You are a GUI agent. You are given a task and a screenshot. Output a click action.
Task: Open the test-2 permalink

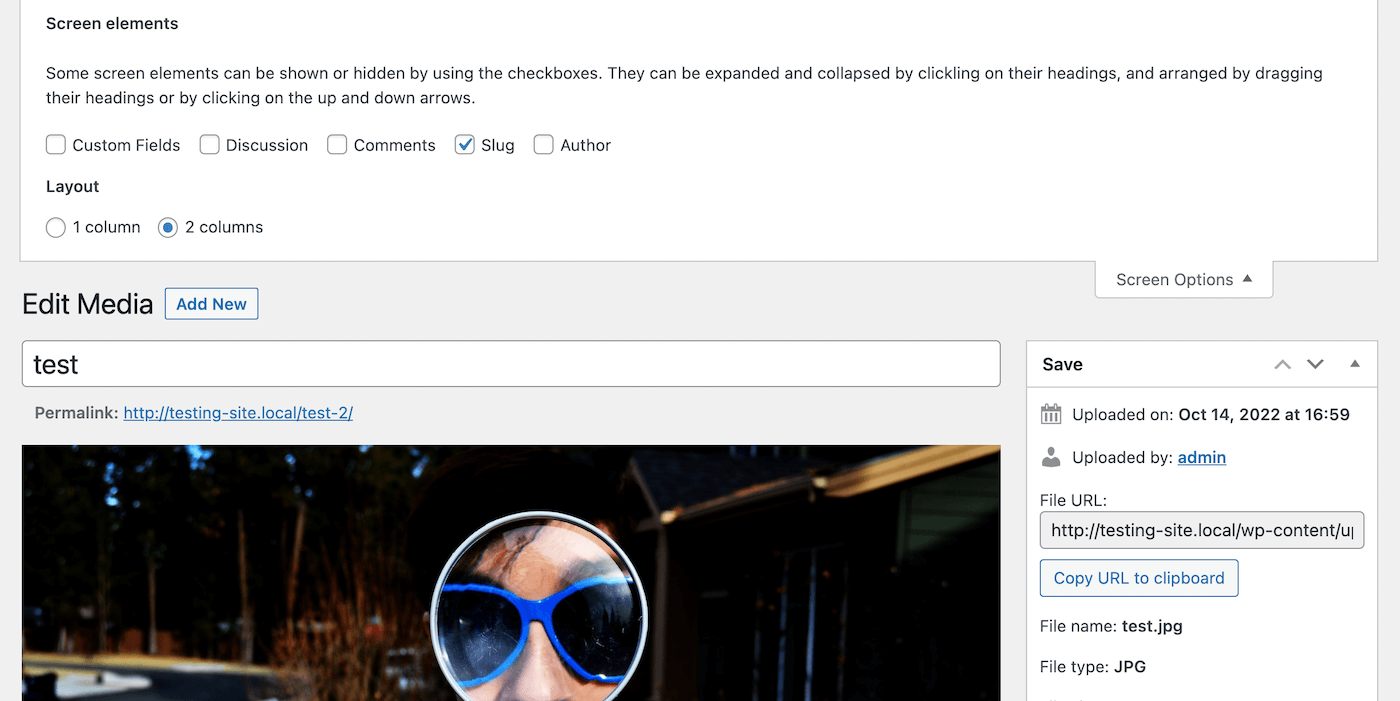pyautogui.click(x=238, y=412)
